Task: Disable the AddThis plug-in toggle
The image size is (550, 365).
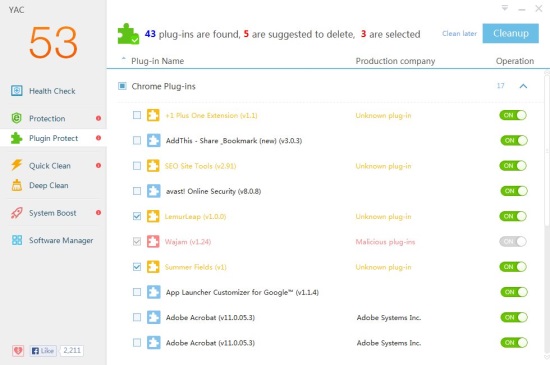Action: (x=513, y=141)
